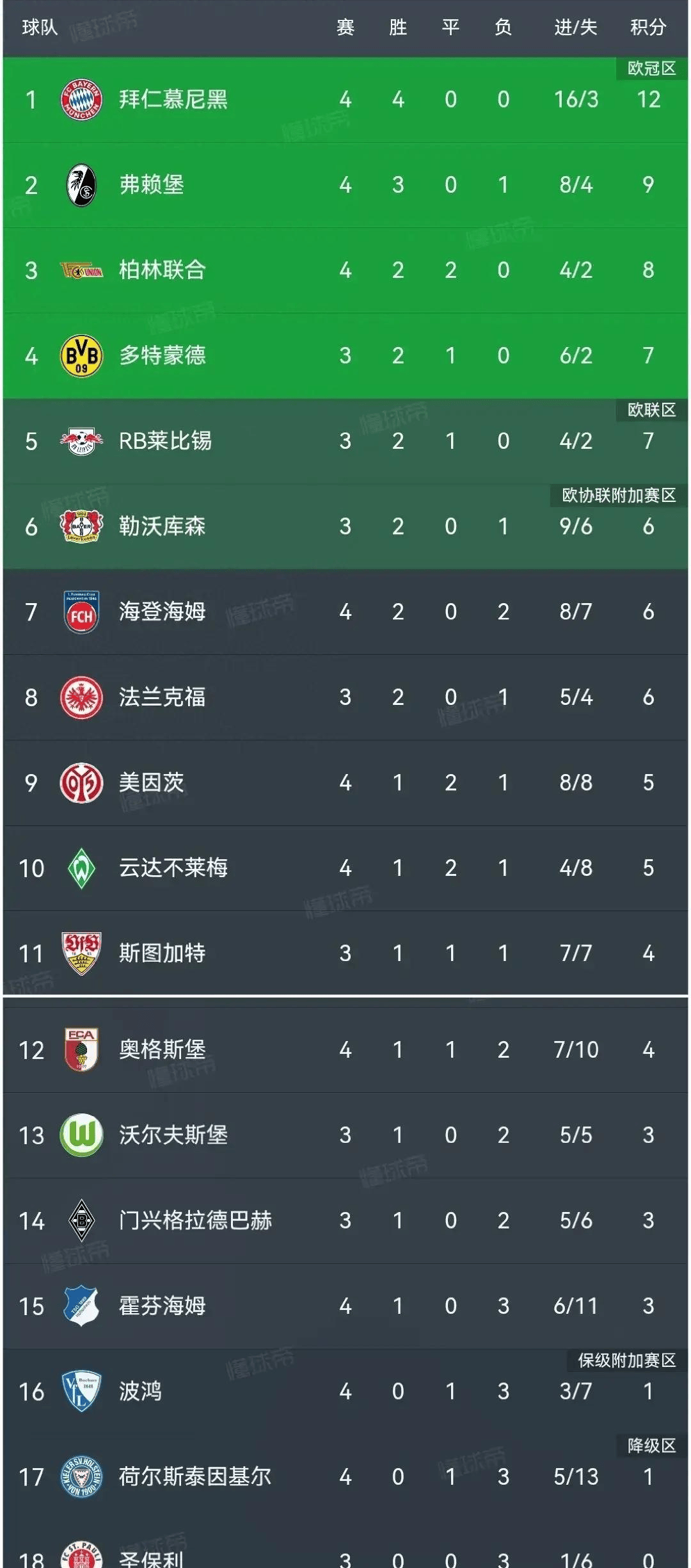Click the Mainz 05 logo
This screenshot has height=1568, width=691.
[81, 782]
